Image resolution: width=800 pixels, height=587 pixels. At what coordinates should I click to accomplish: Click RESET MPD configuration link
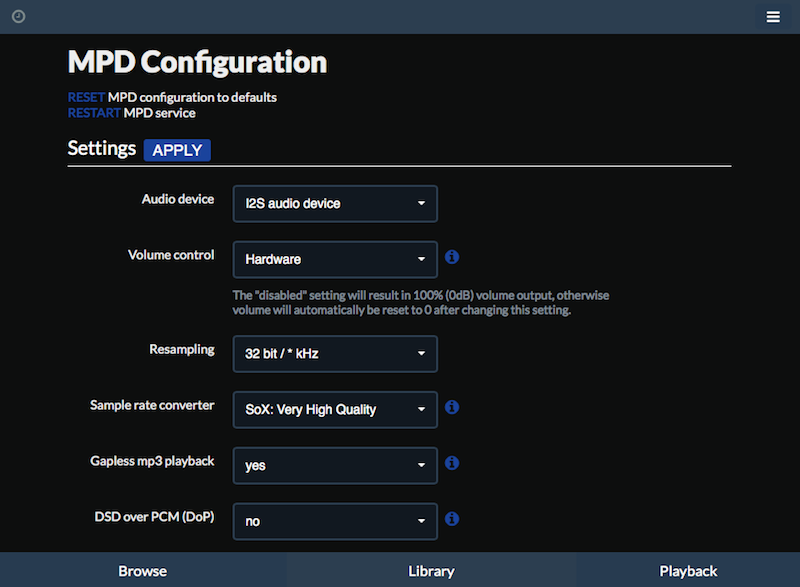coord(86,97)
